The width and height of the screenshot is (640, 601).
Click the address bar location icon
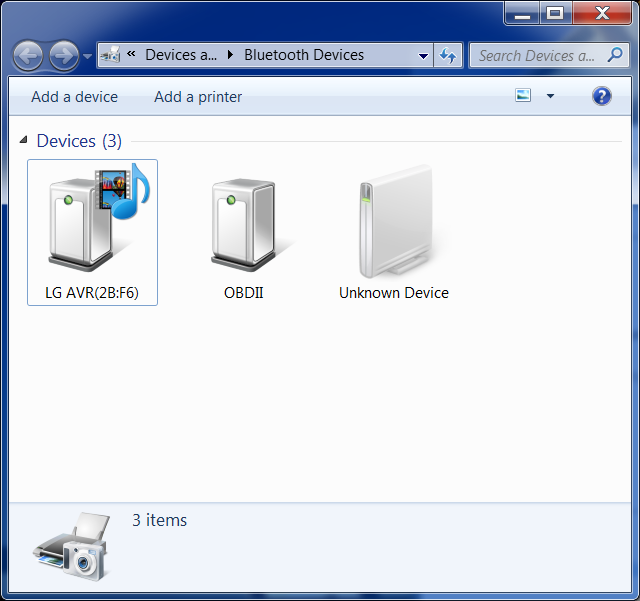[111, 55]
